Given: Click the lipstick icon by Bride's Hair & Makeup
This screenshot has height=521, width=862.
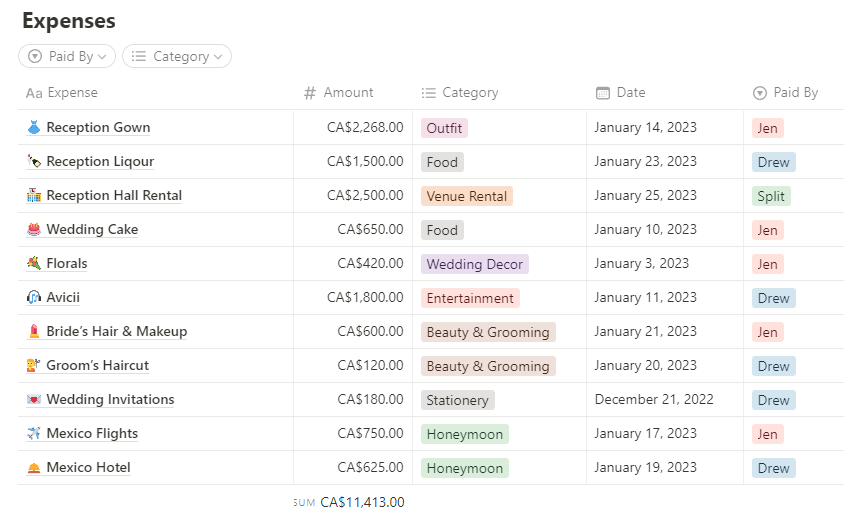Looking at the screenshot, I should [34, 332].
